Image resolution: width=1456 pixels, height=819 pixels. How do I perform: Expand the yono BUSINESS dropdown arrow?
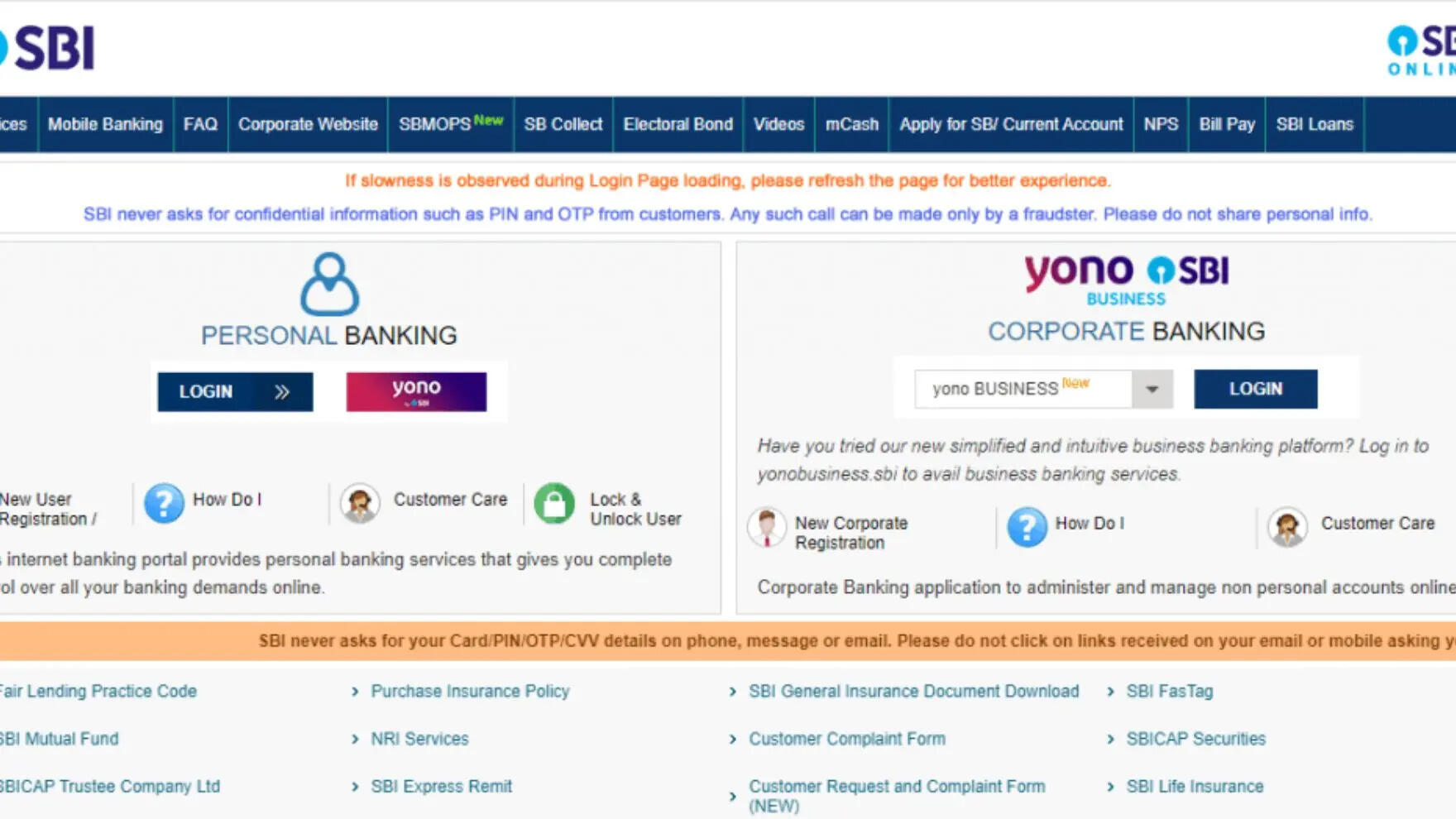point(1152,389)
